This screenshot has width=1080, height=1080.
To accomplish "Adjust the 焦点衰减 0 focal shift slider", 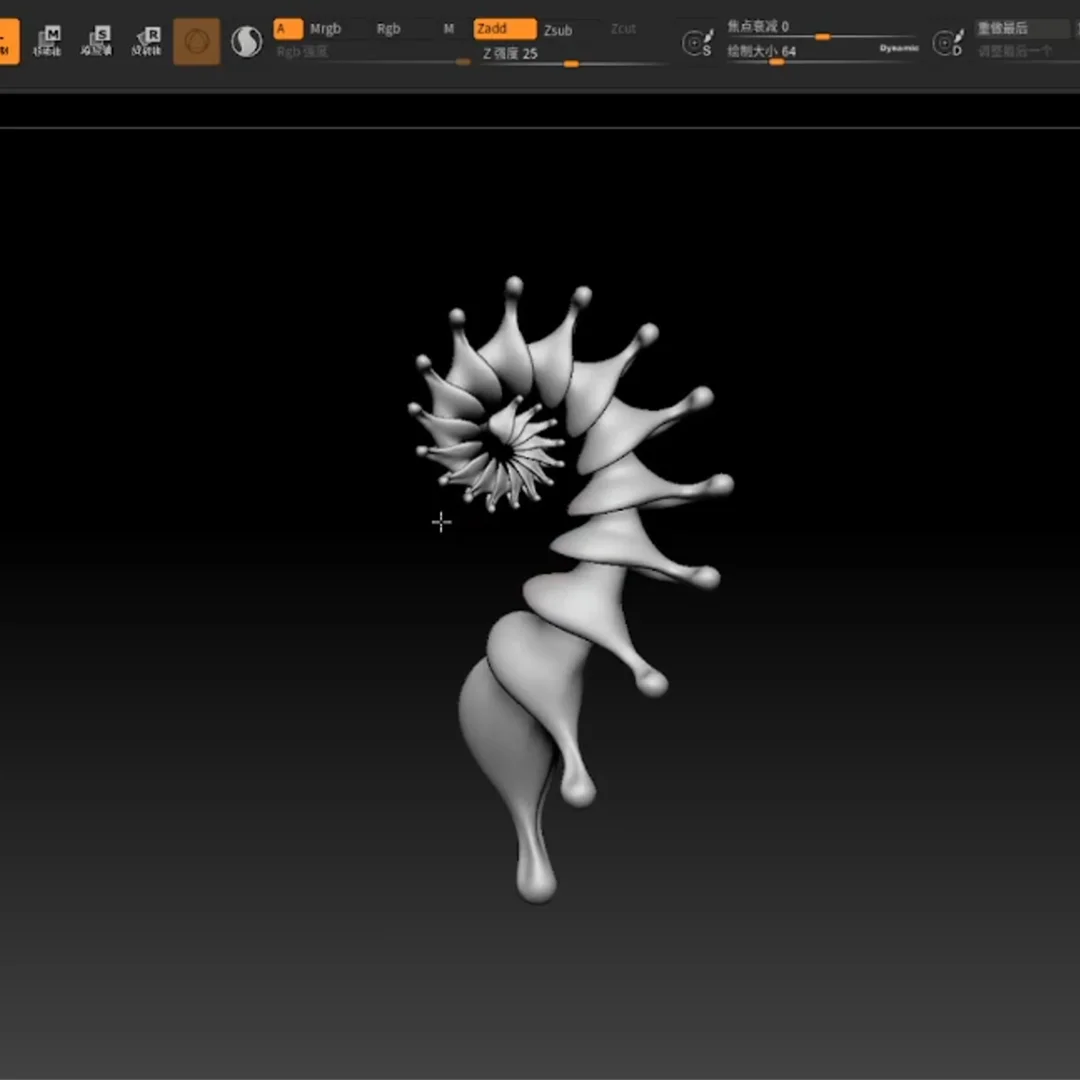I will tap(822, 29).
